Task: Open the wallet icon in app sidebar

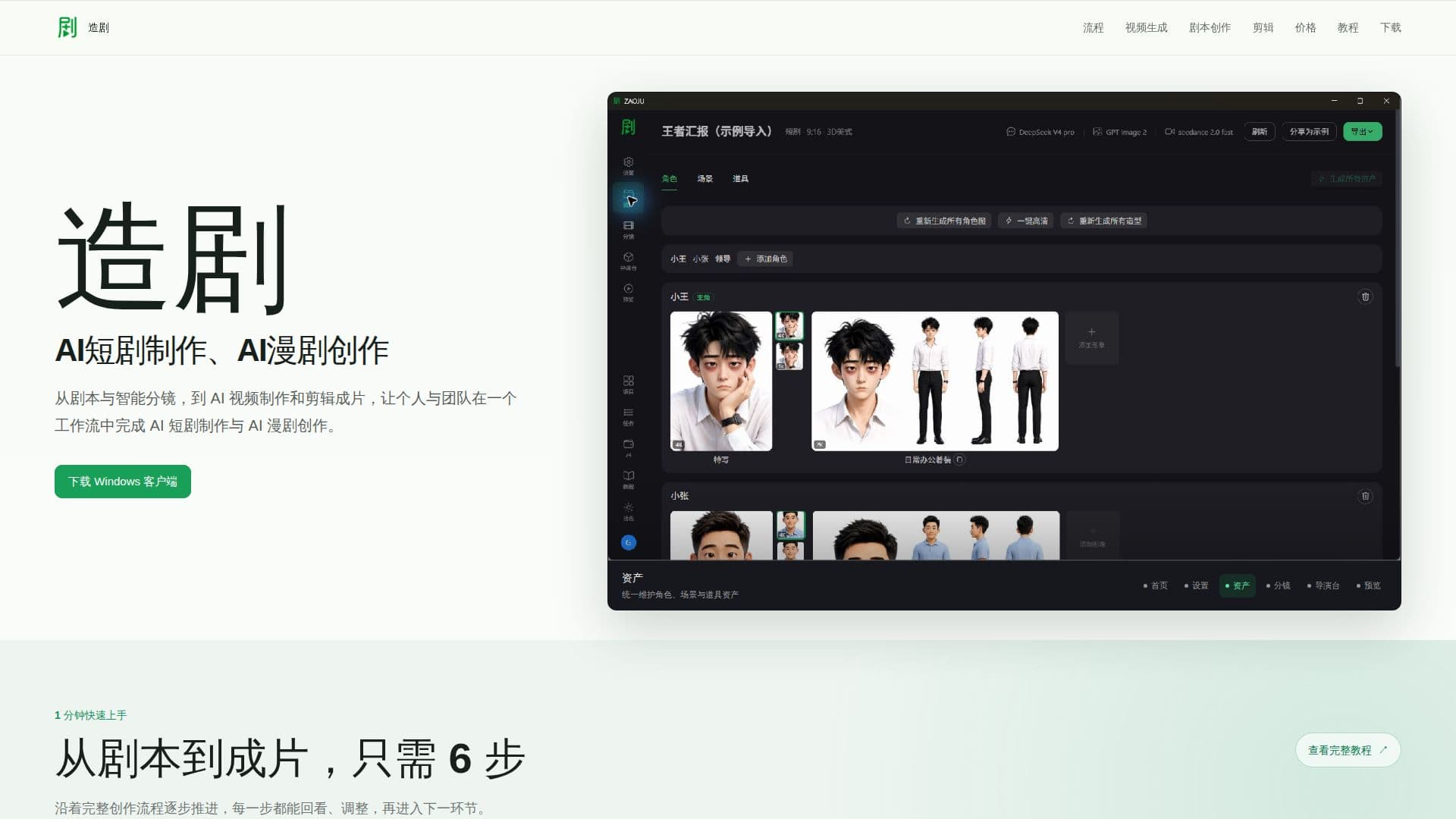Action: pyautogui.click(x=629, y=447)
